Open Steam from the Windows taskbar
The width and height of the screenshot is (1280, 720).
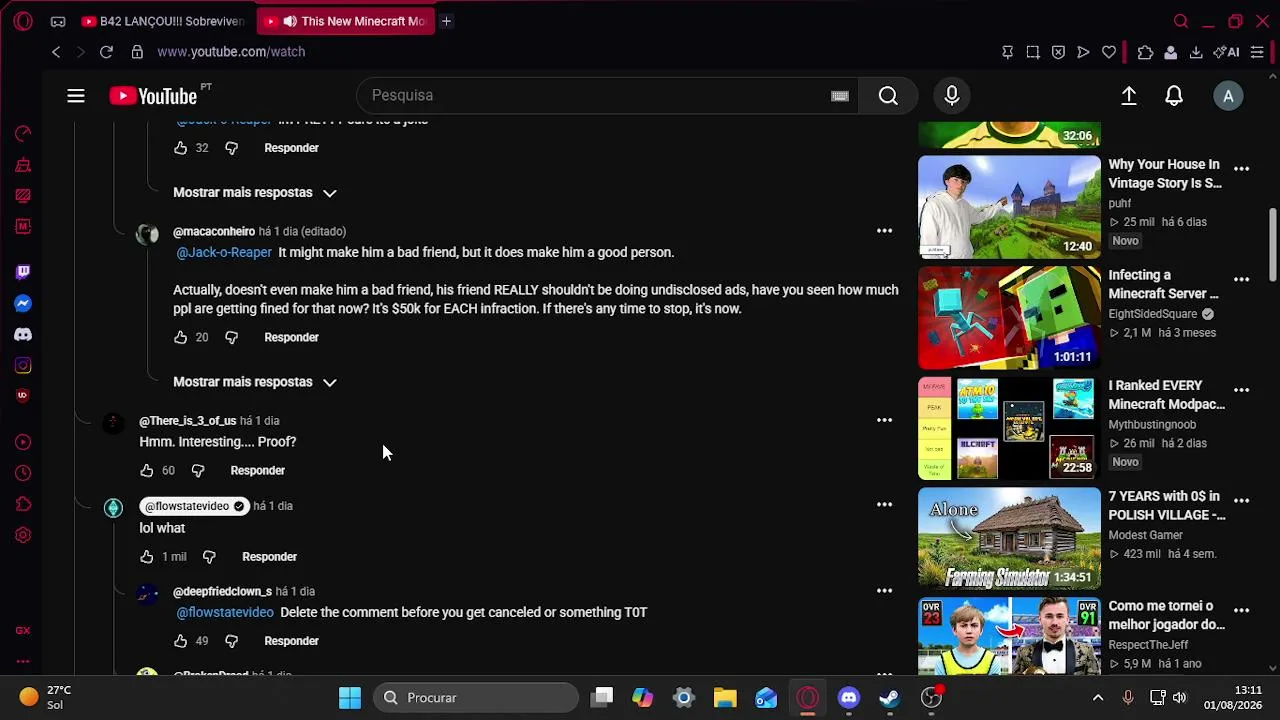[x=889, y=698]
